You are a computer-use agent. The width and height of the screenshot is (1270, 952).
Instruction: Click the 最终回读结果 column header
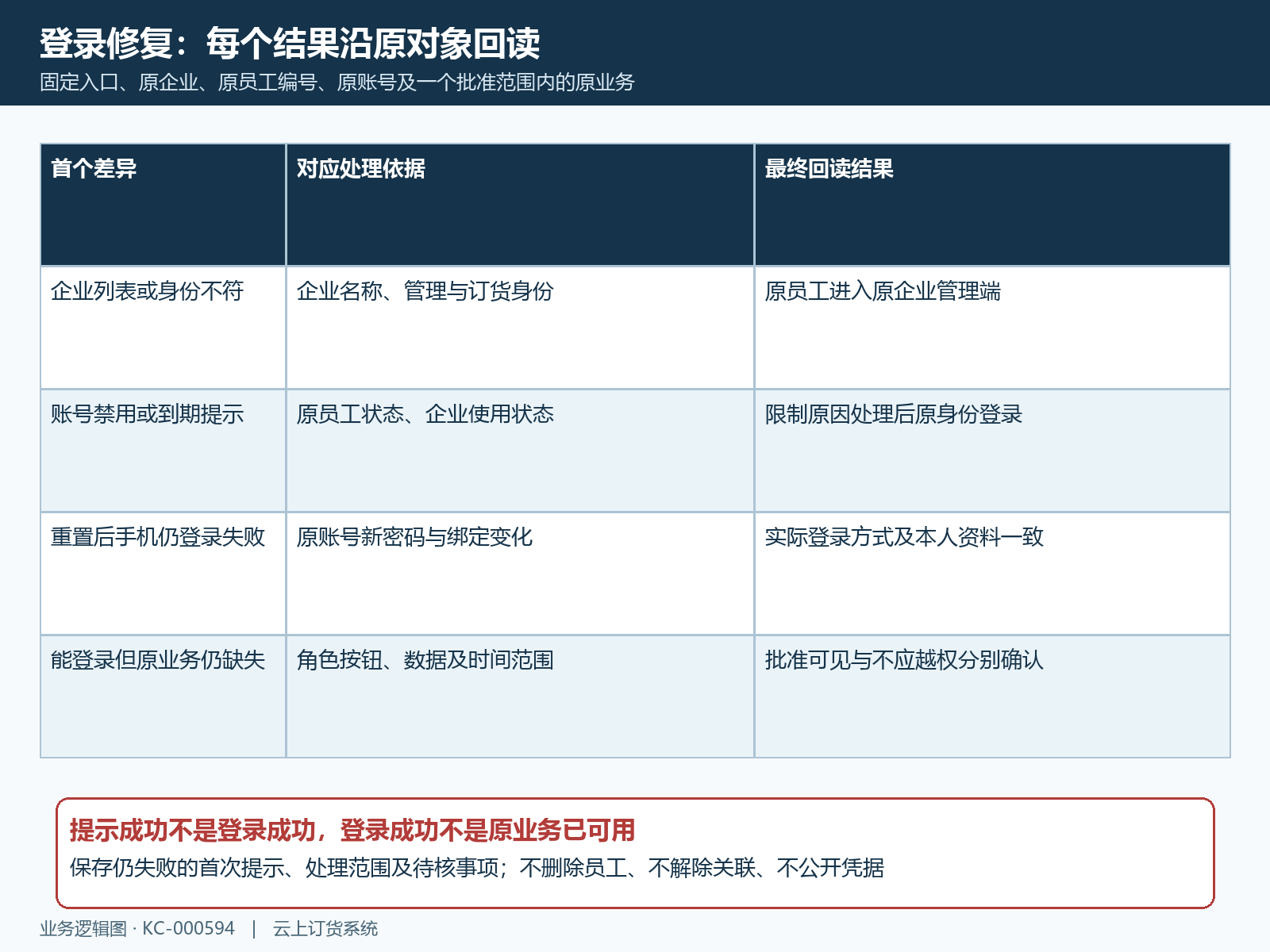coord(992,205)
